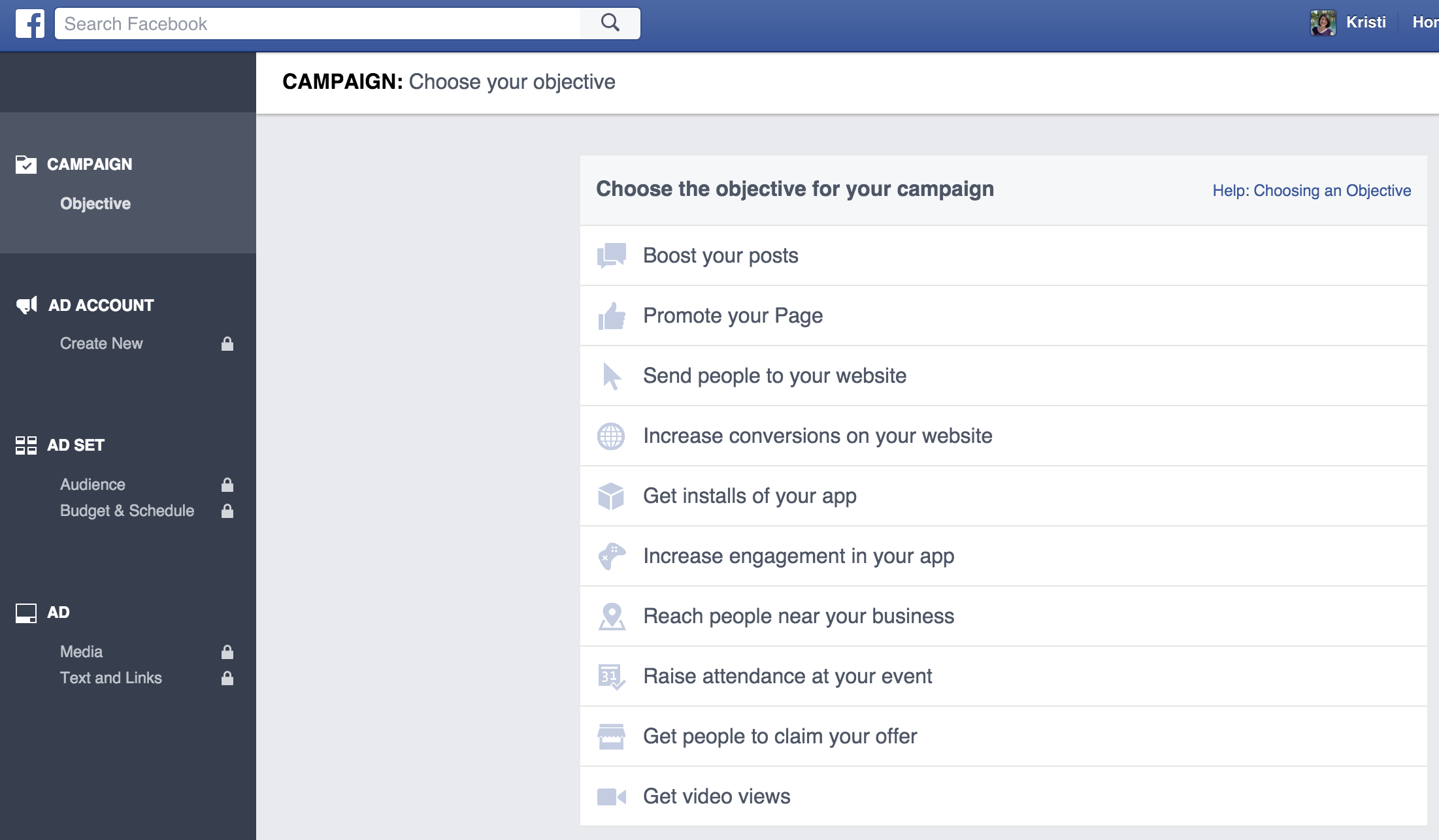Screen dimensions: 1439x840
Task: Click Create New ad account button
Action: click(100, 342)
